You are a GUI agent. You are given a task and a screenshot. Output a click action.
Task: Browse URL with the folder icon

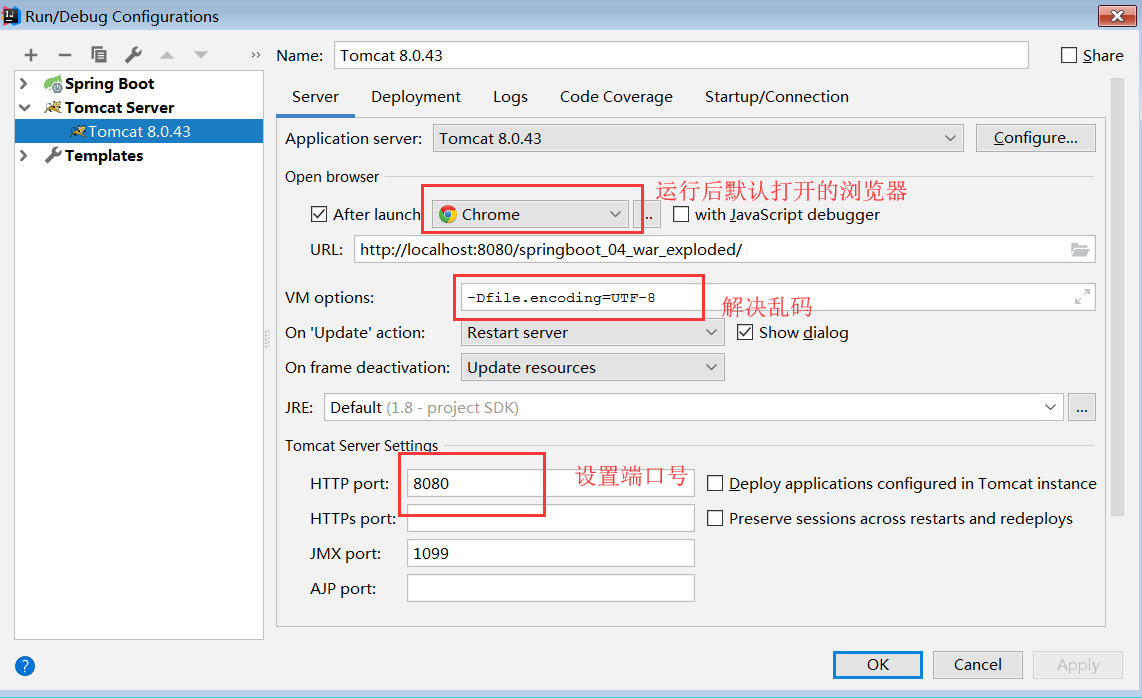1080,250
